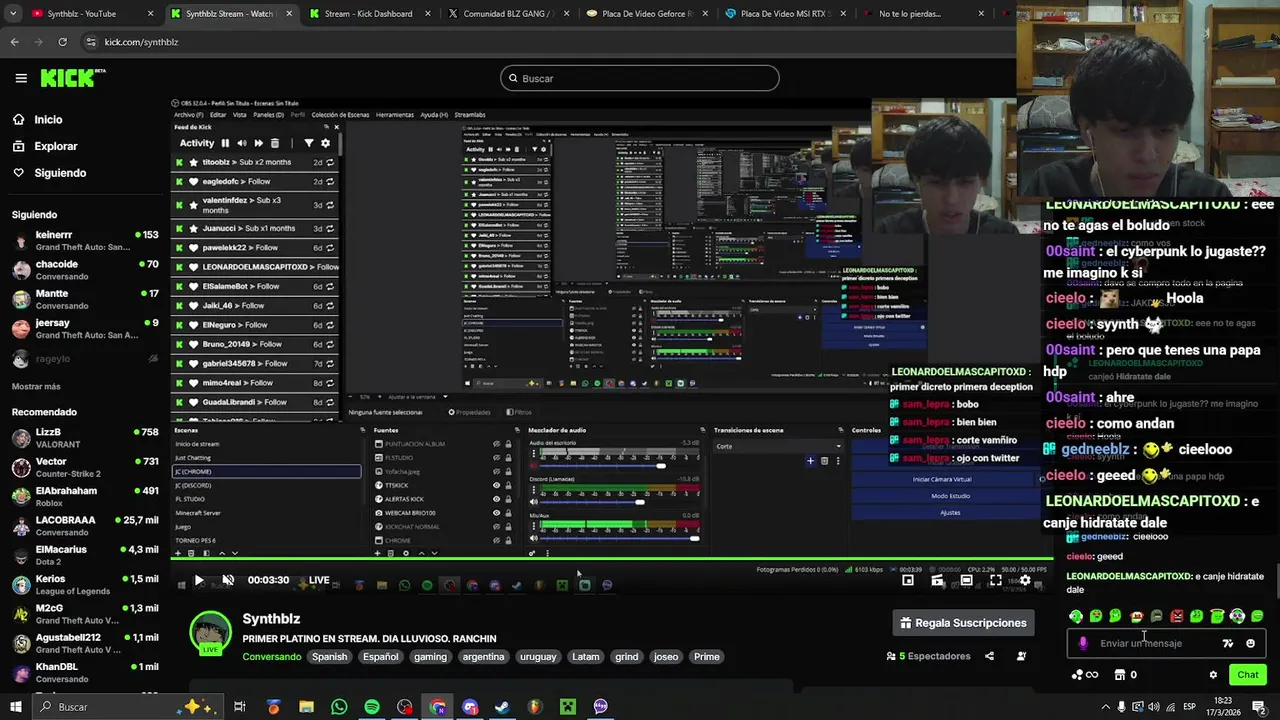Screen dimensions: 1280x720
Task: Reload the browser page
Action: tap(62, 42)
